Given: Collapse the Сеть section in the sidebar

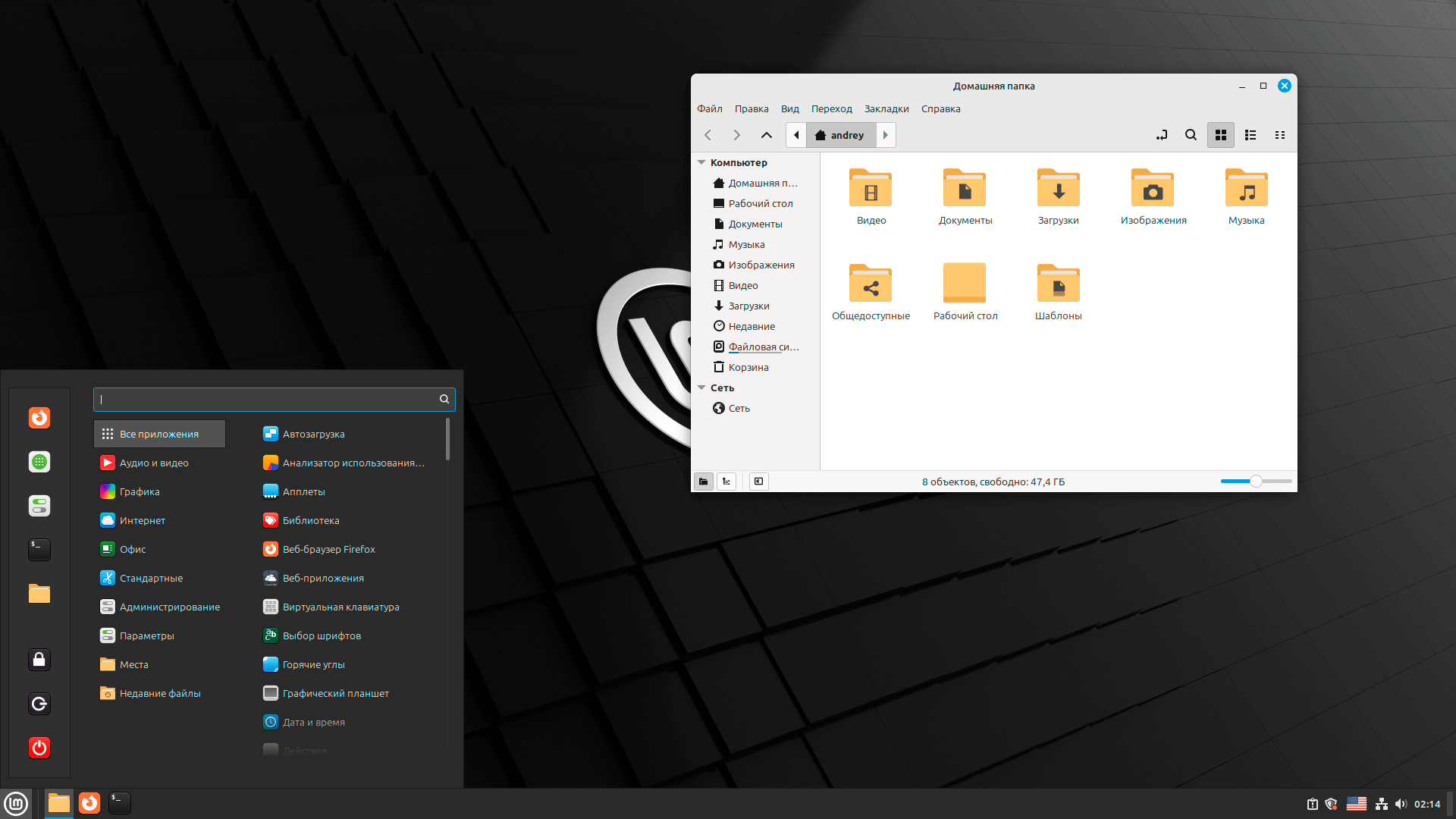Looking at the screenshot, I should click(701, 388).
